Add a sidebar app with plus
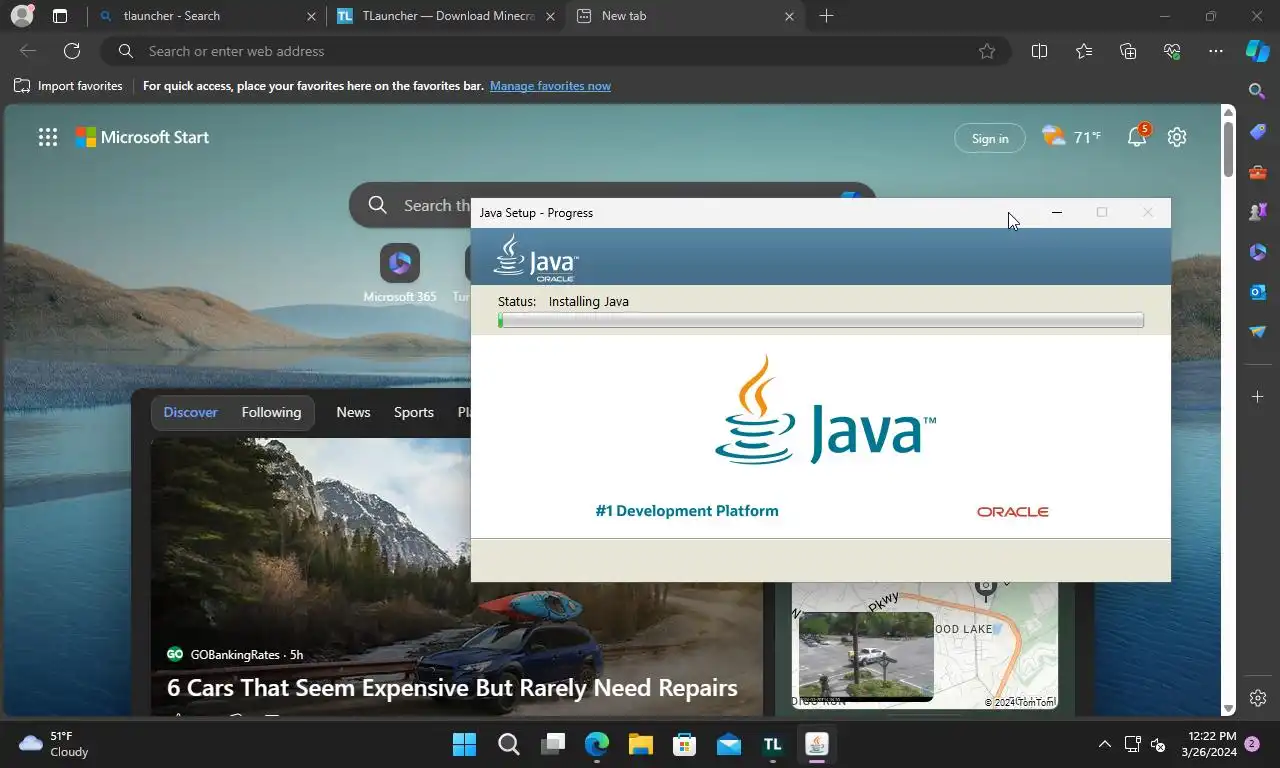Screen dimensions: 1280x768 (x=1258, y=397)
